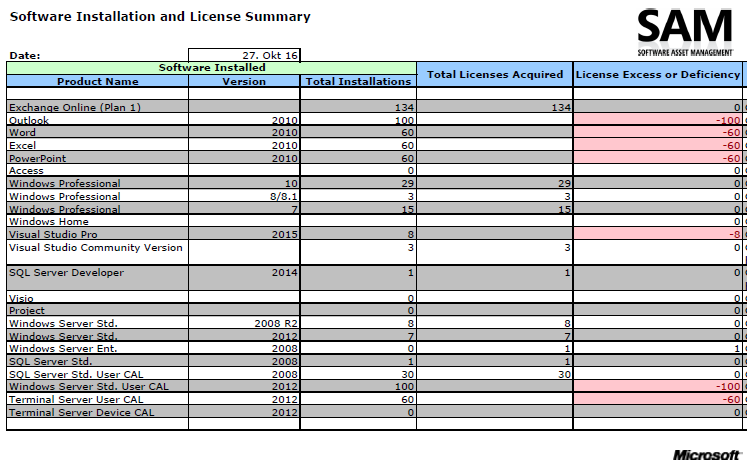The height and width of the screenshot is (469, 747).
Task: Select Windows Professional version 8/8.1 cell
Action: click(244, 196)
